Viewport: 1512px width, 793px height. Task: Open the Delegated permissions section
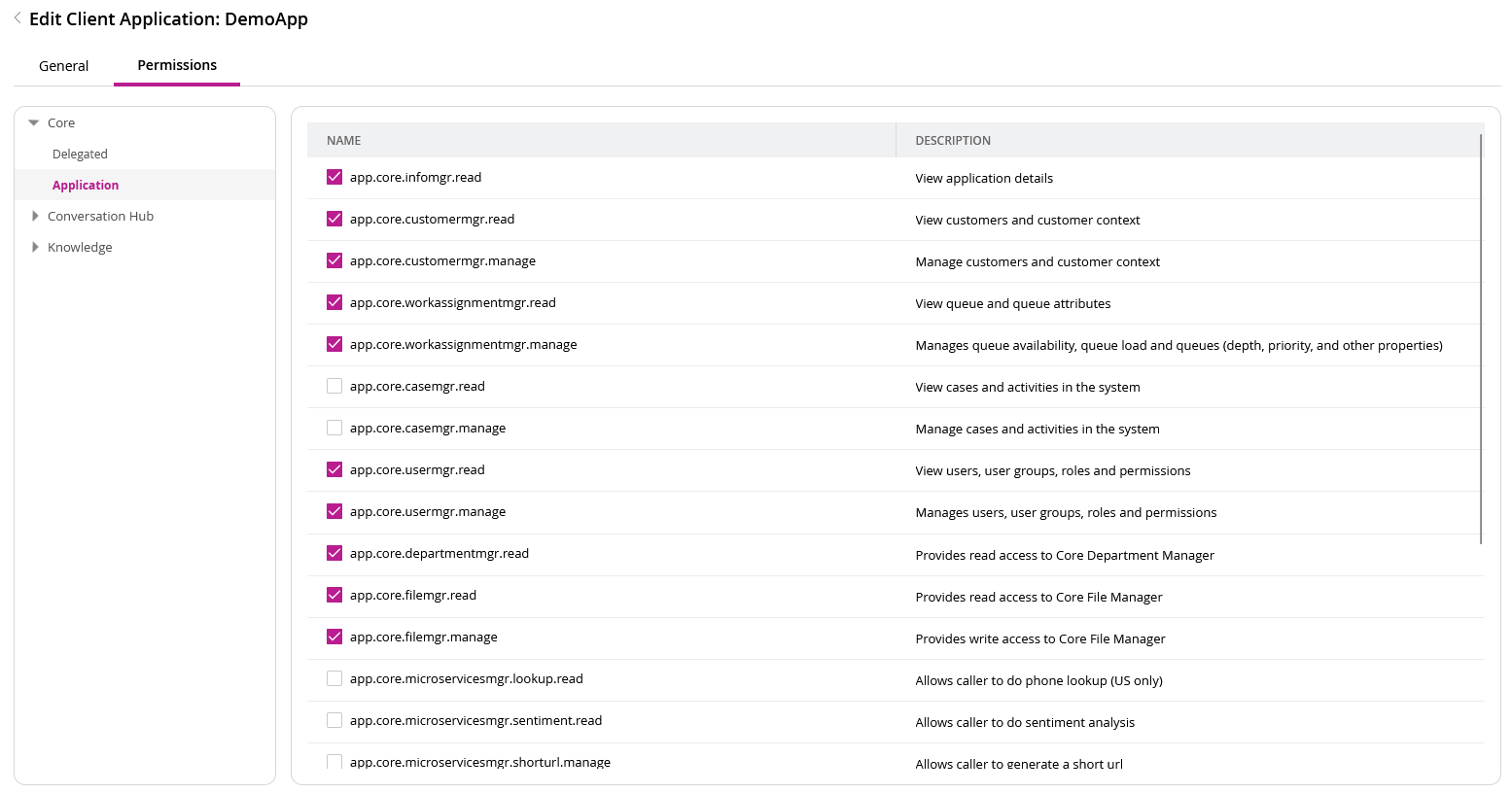[80, 154]
